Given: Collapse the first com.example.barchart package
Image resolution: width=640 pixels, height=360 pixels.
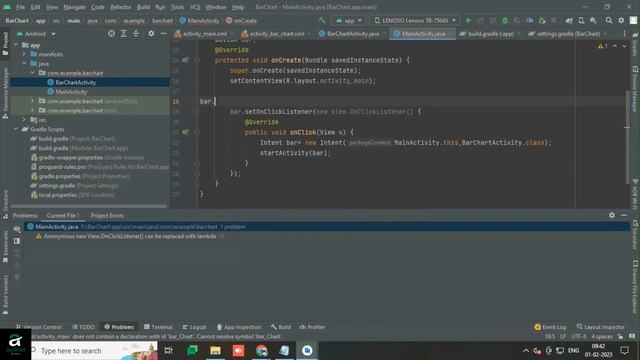Looking at the screenshot, I should [32, 73].
